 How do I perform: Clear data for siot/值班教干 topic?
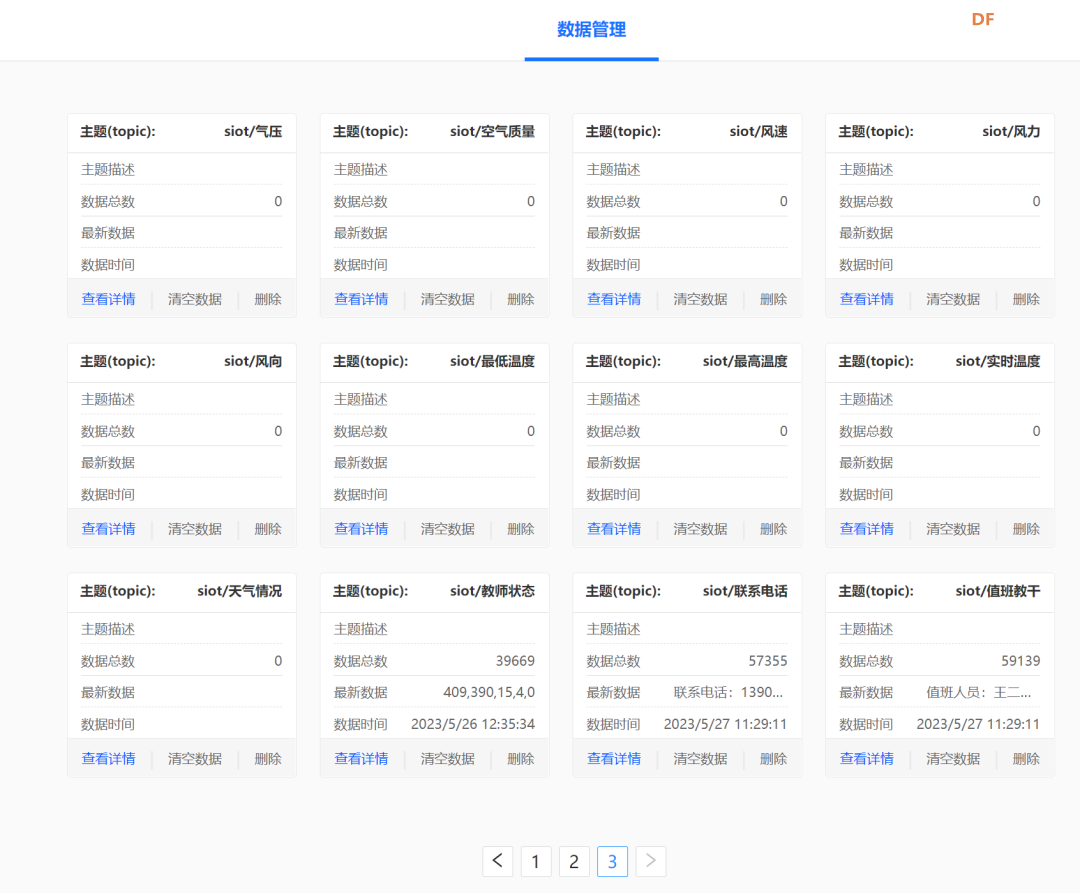tap(953, 759)
